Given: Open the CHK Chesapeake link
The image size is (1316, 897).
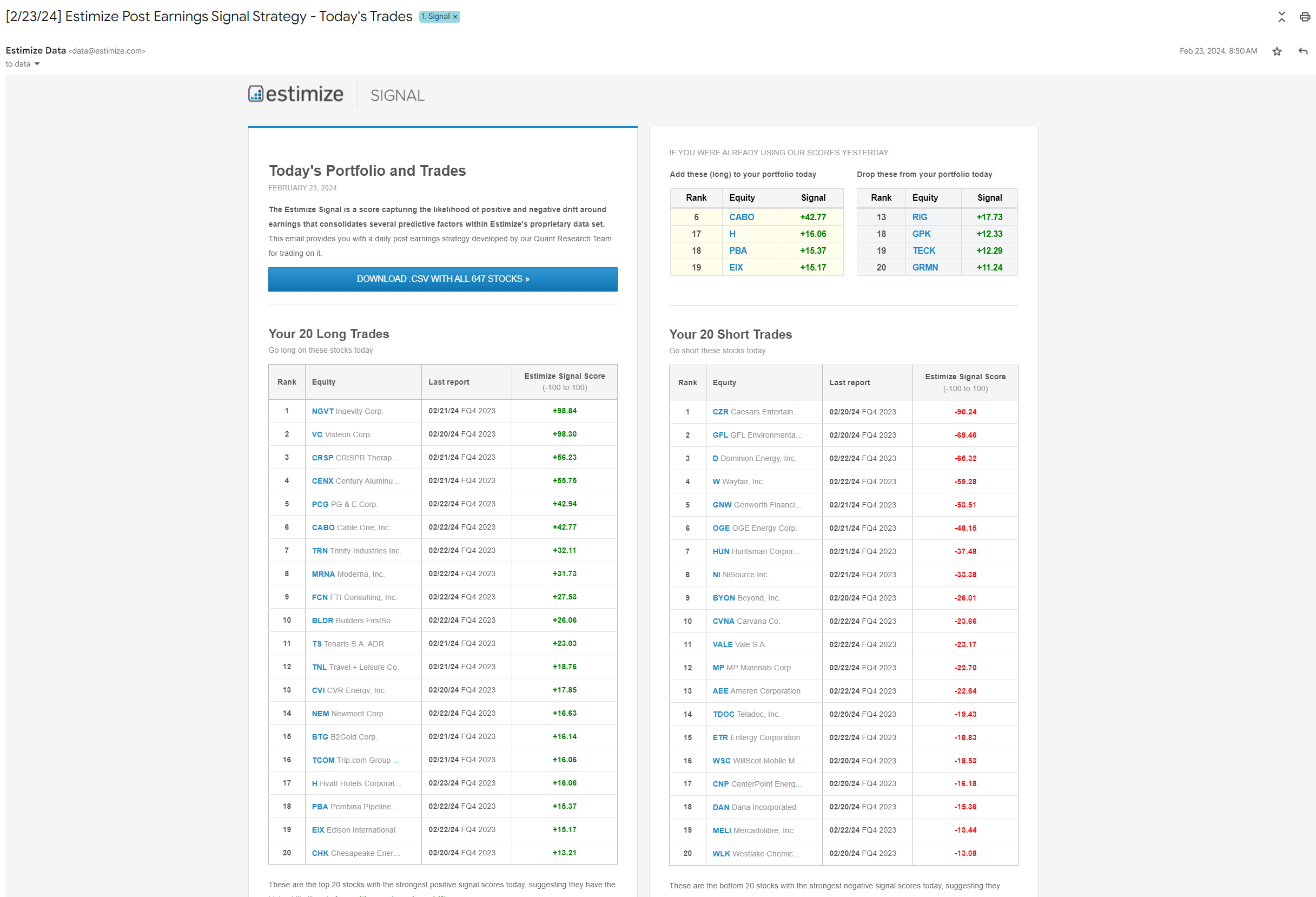Looking at the screenshot, I should pyautogui.click(x=320, y=853).
